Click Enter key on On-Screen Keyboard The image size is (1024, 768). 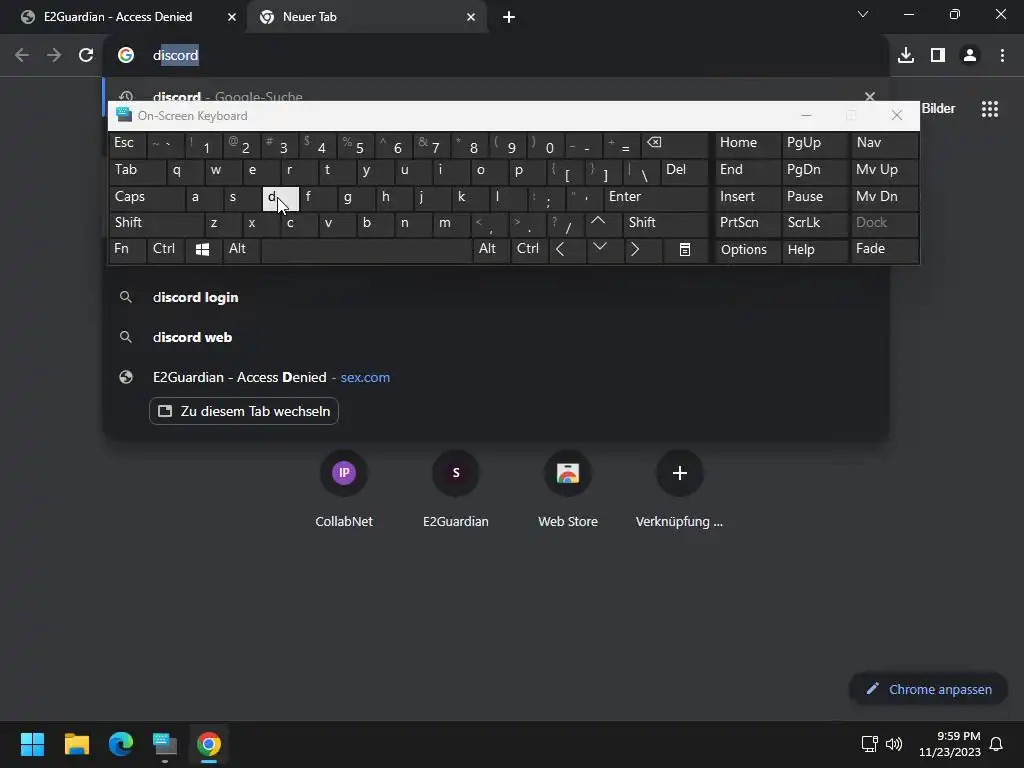656,197
